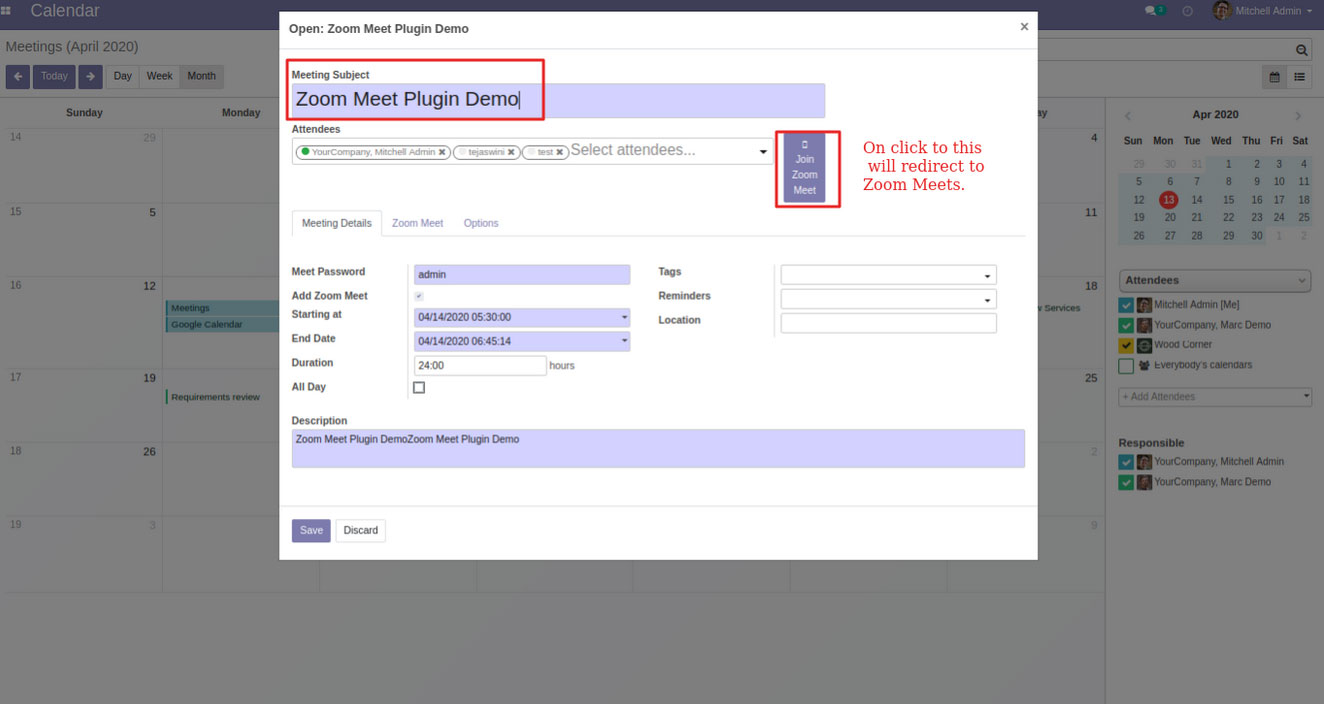The height and width of the screenshot is (704, 1324).
Task: Click Everybody's calendars group icon
Action: tap(1144, 365)
